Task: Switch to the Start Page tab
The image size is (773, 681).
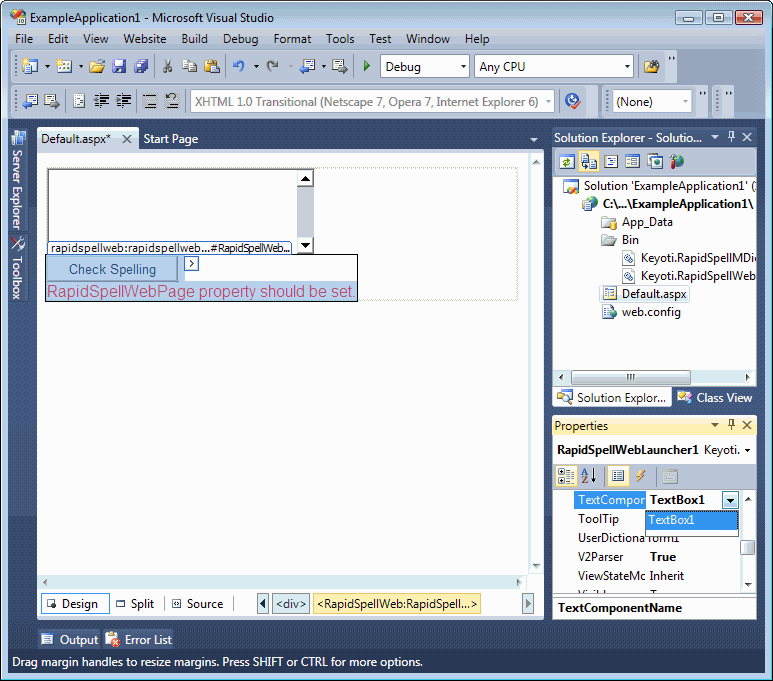Action: [x=171, y=139]
